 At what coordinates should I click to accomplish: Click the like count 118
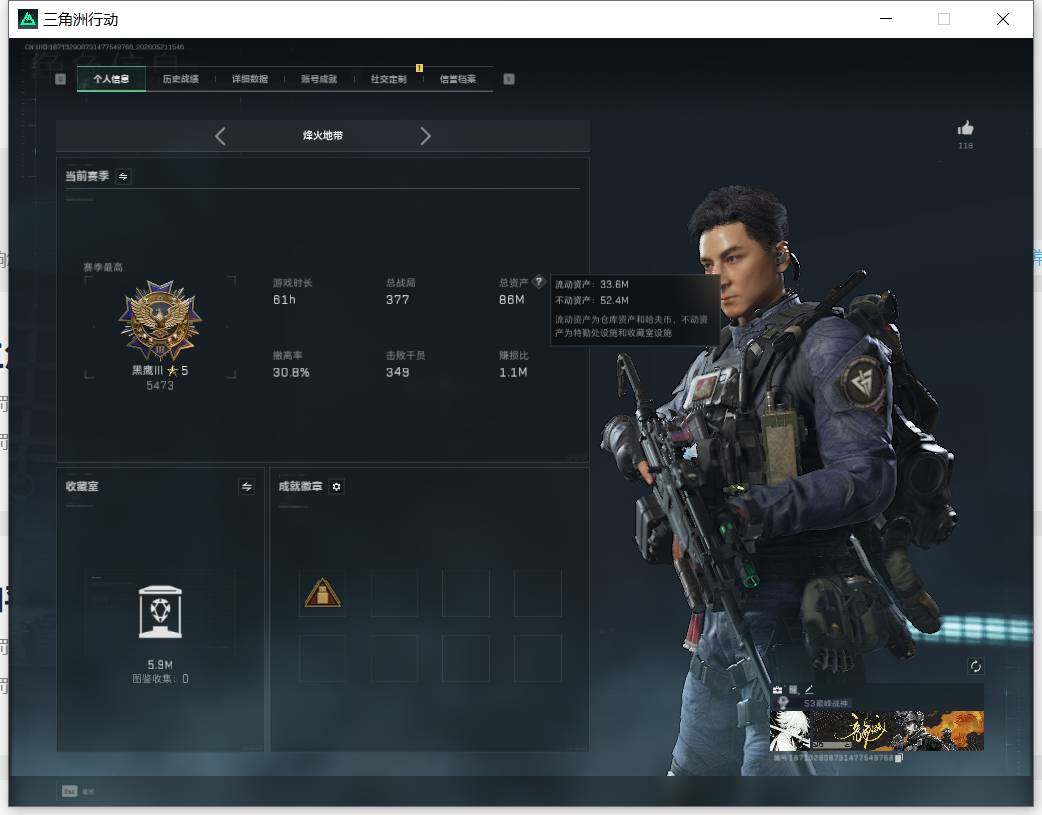pos(966,146)
